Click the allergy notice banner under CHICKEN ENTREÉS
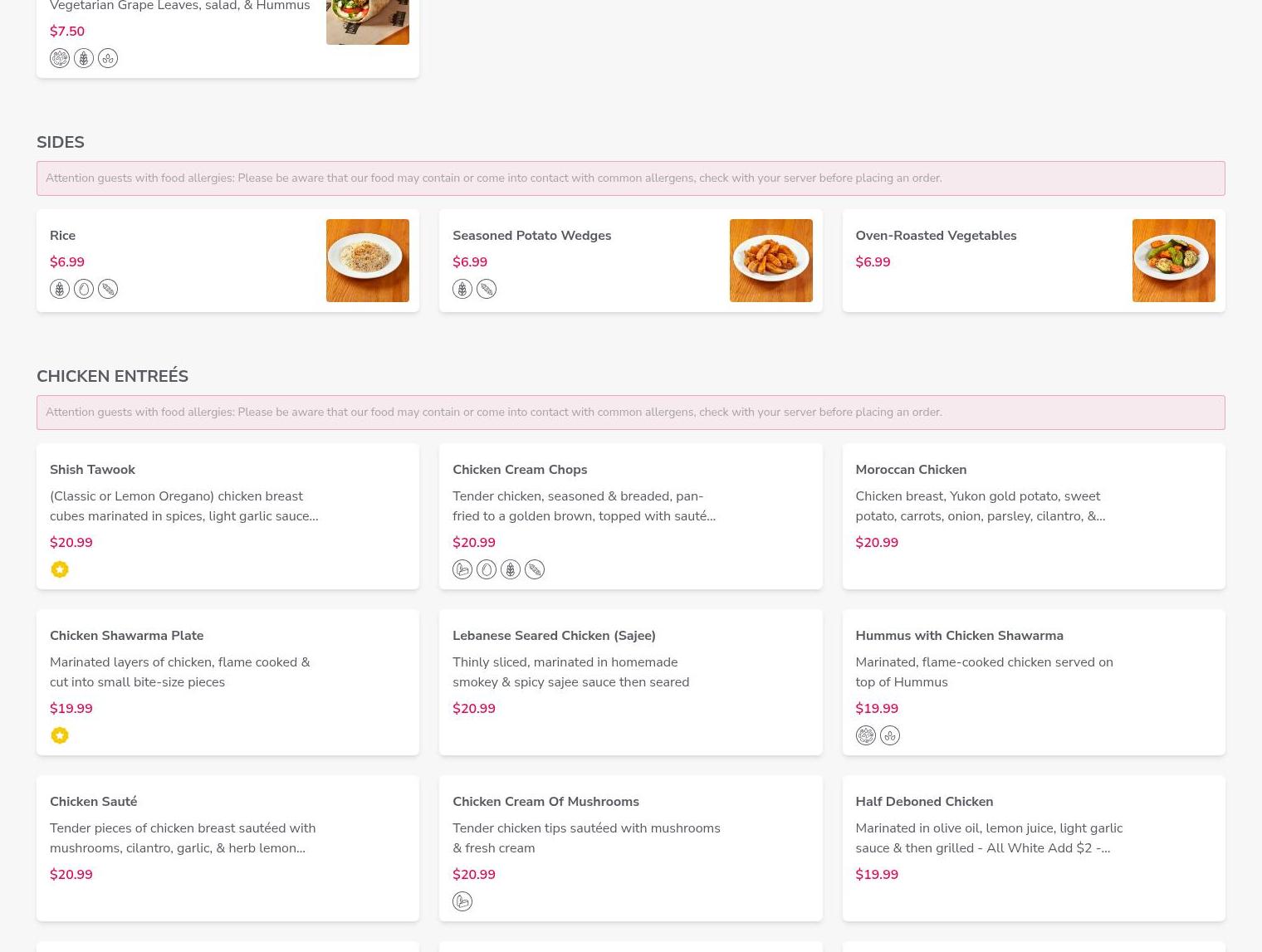 coord(631,413)
